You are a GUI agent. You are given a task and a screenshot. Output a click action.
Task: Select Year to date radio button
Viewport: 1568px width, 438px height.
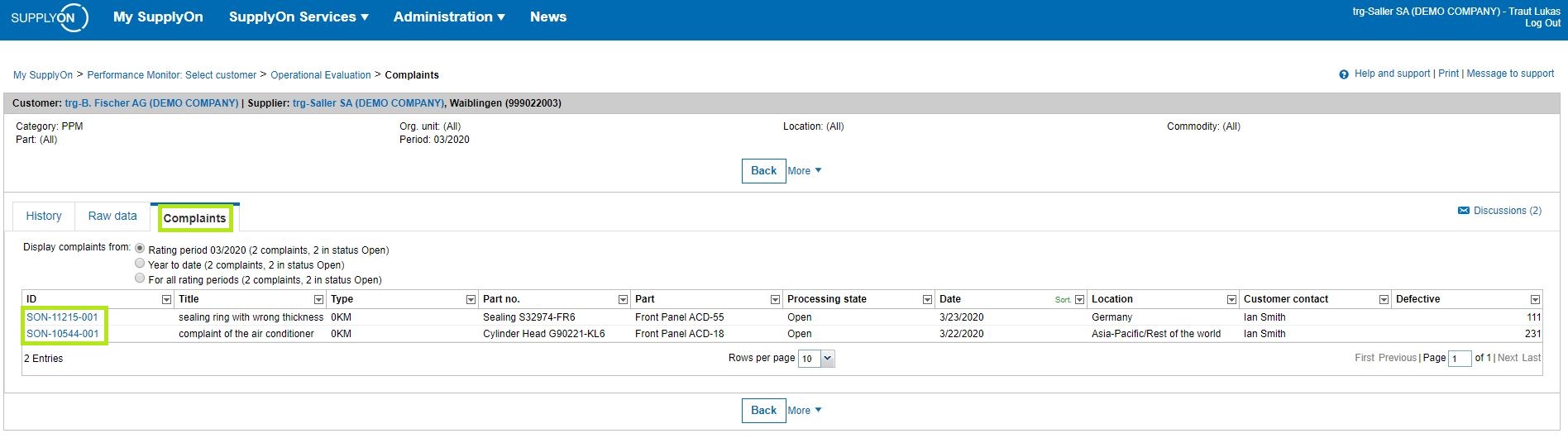click(x=140, y=263)
